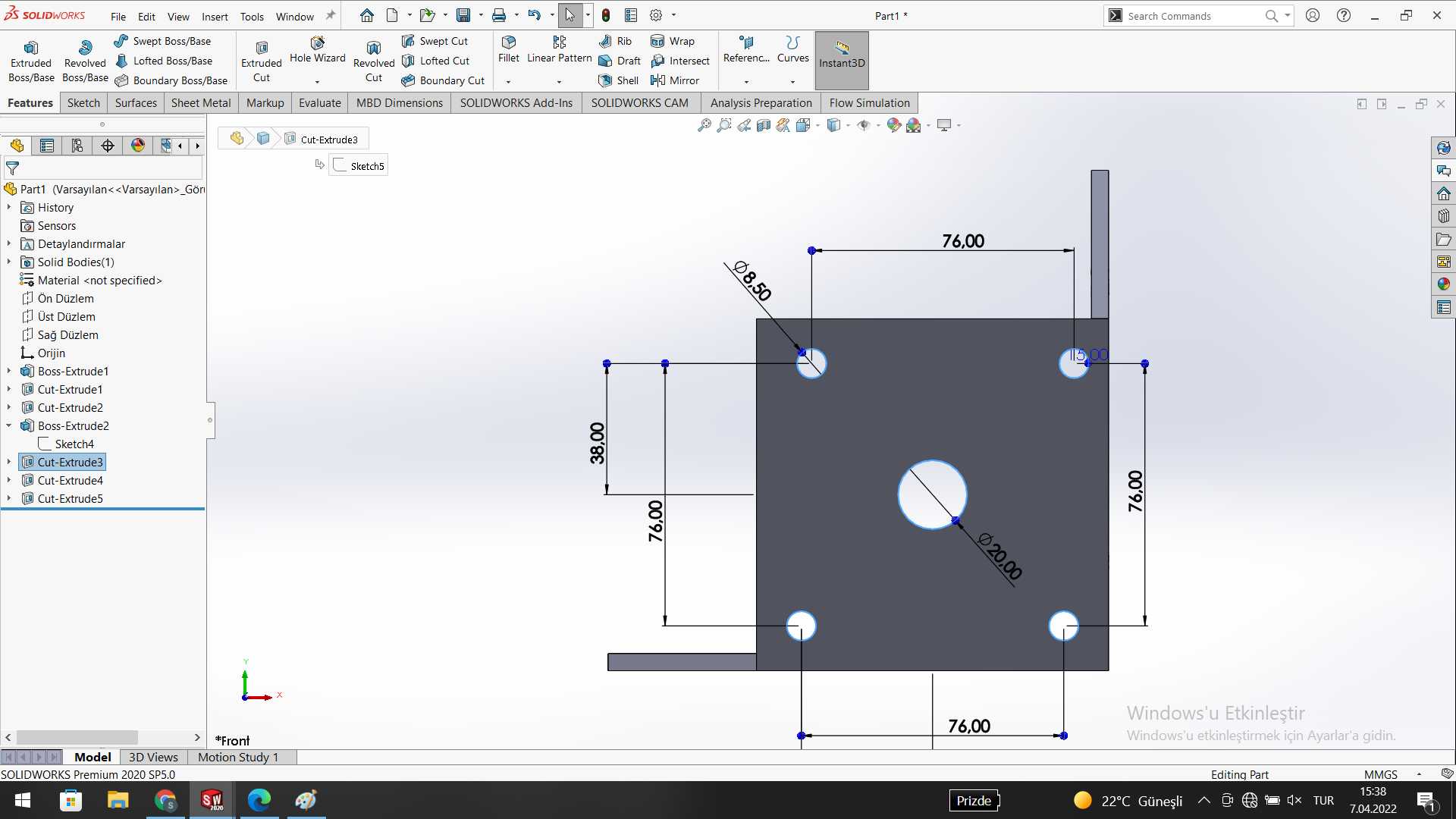This screenshot has width=1456, height=819.
Task: Collapse the Boss-Extrude2 feature node
Action: pos(9,425)
